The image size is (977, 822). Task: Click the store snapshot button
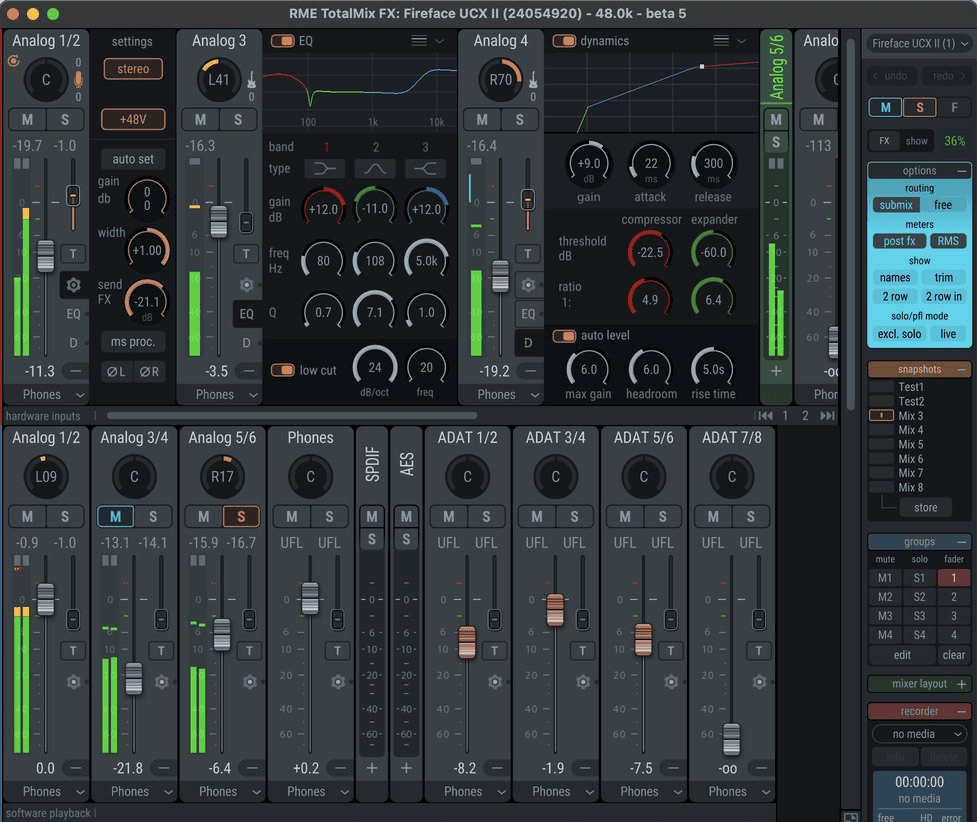pyautogui.click(x=925, y=508)
